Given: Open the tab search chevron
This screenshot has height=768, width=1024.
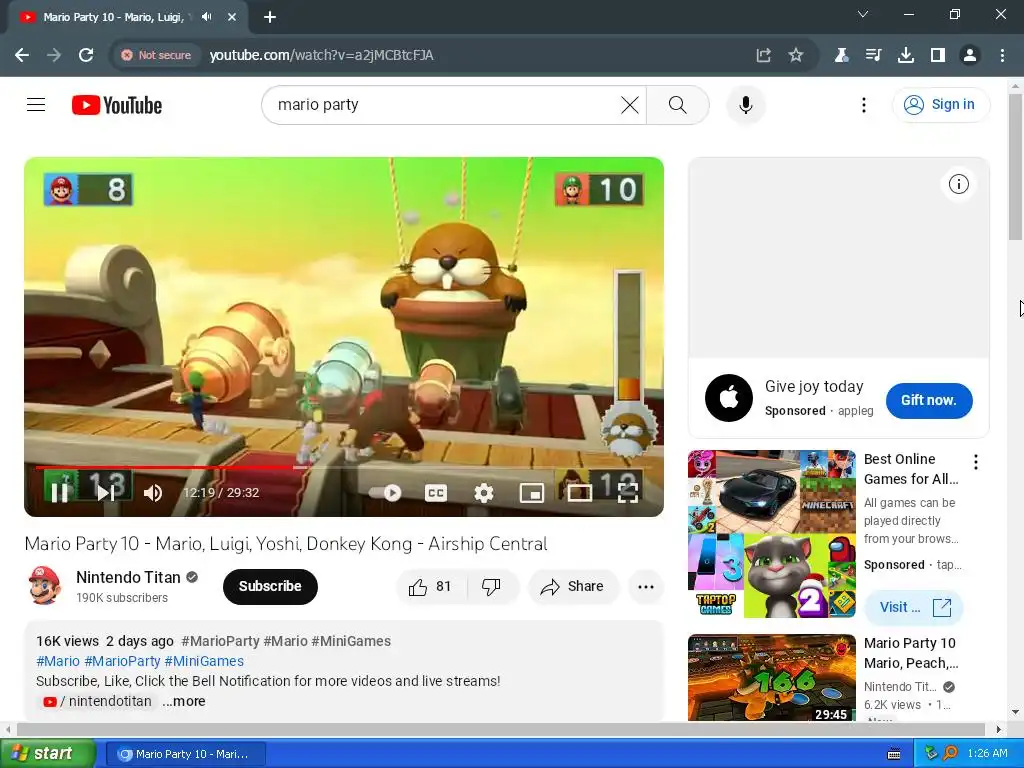Looking at the screenshot, I should click(863, 14).
